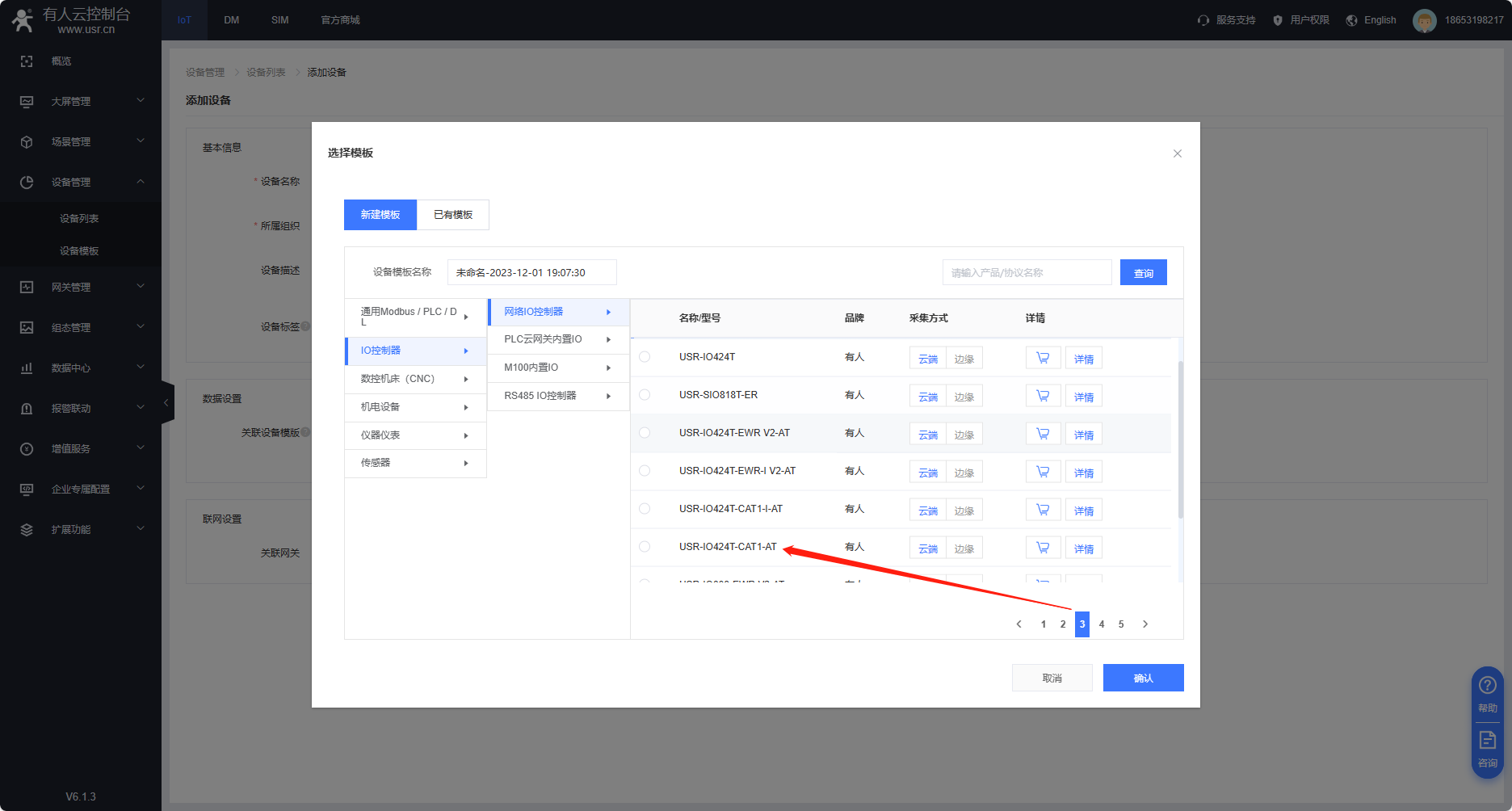Click cart icon for USR-IO424T-CAT1-I-AT
This screenshot has height=811, width=1512.
(x=1043, y=510)
